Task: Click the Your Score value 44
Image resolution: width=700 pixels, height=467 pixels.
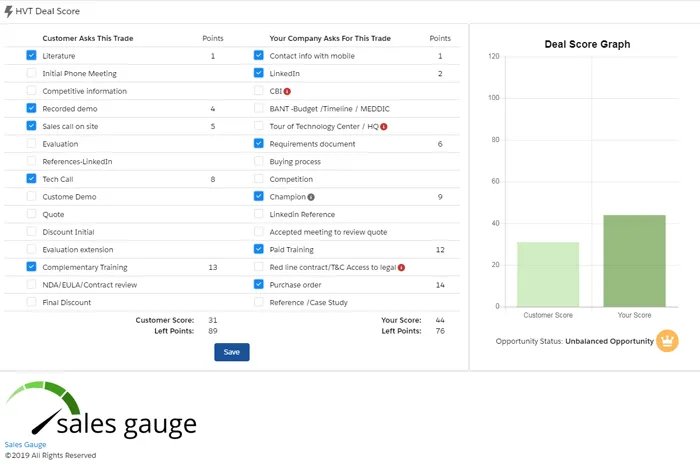Action: pos(440,320)
